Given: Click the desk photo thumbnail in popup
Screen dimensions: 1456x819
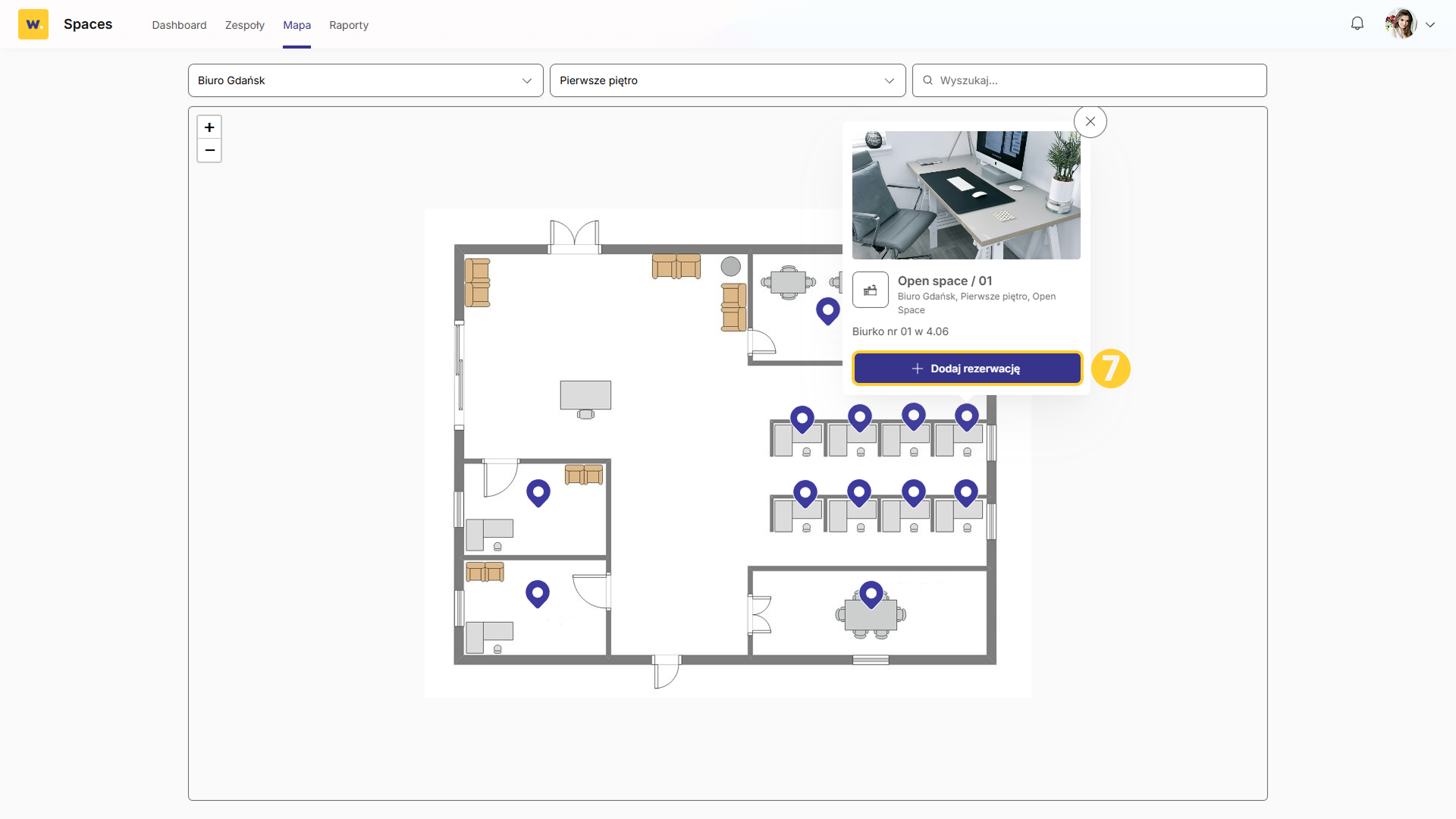Looking at the screenshot, I should pyautogui.click(x=966, y=195).
